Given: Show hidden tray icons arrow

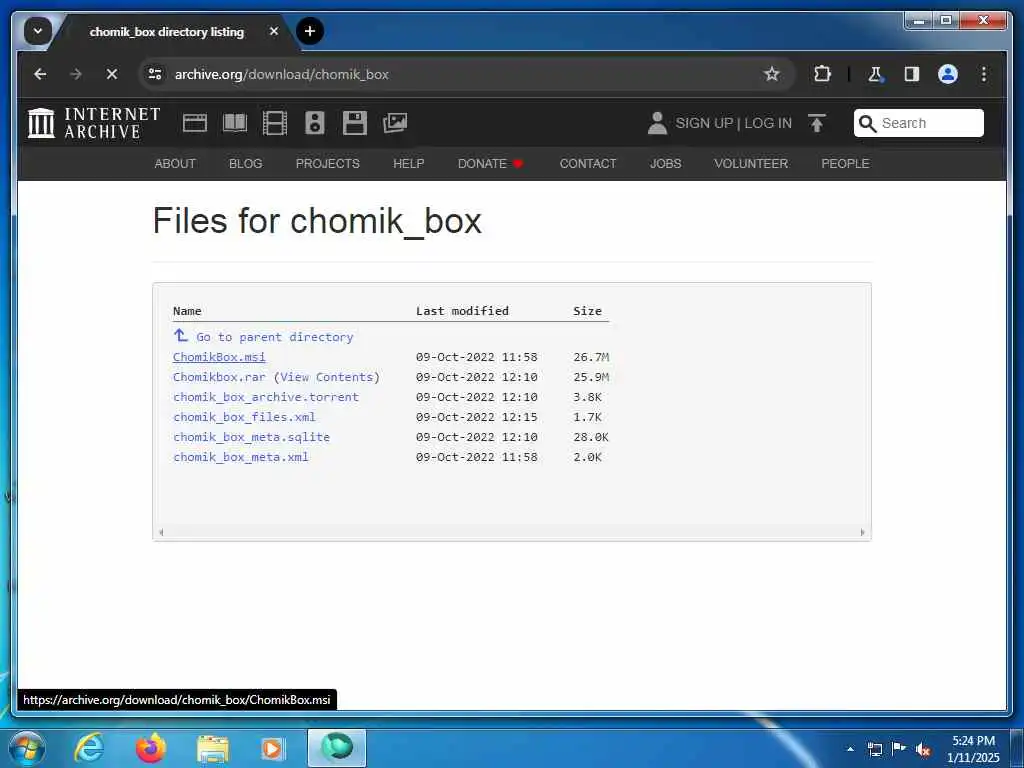Looking at the screenshot, I should pyautogui.click(x=850, y=749).
